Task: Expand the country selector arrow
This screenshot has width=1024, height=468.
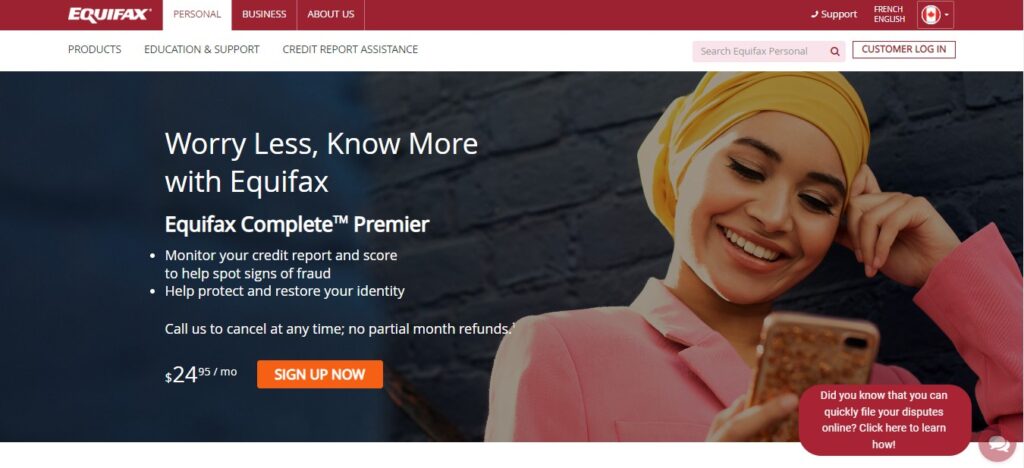Action: (x=946, y=14)
